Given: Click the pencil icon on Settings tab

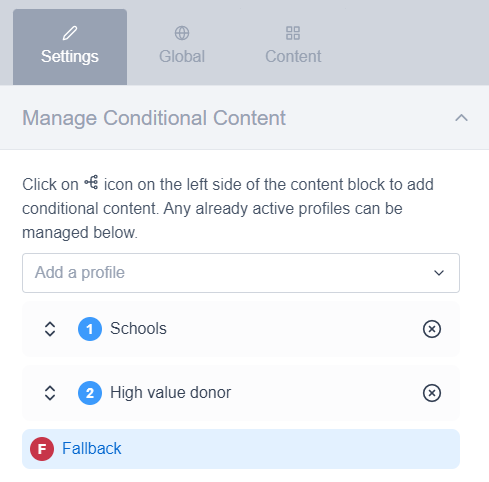Looking at the screenshot, I should 70,33.
